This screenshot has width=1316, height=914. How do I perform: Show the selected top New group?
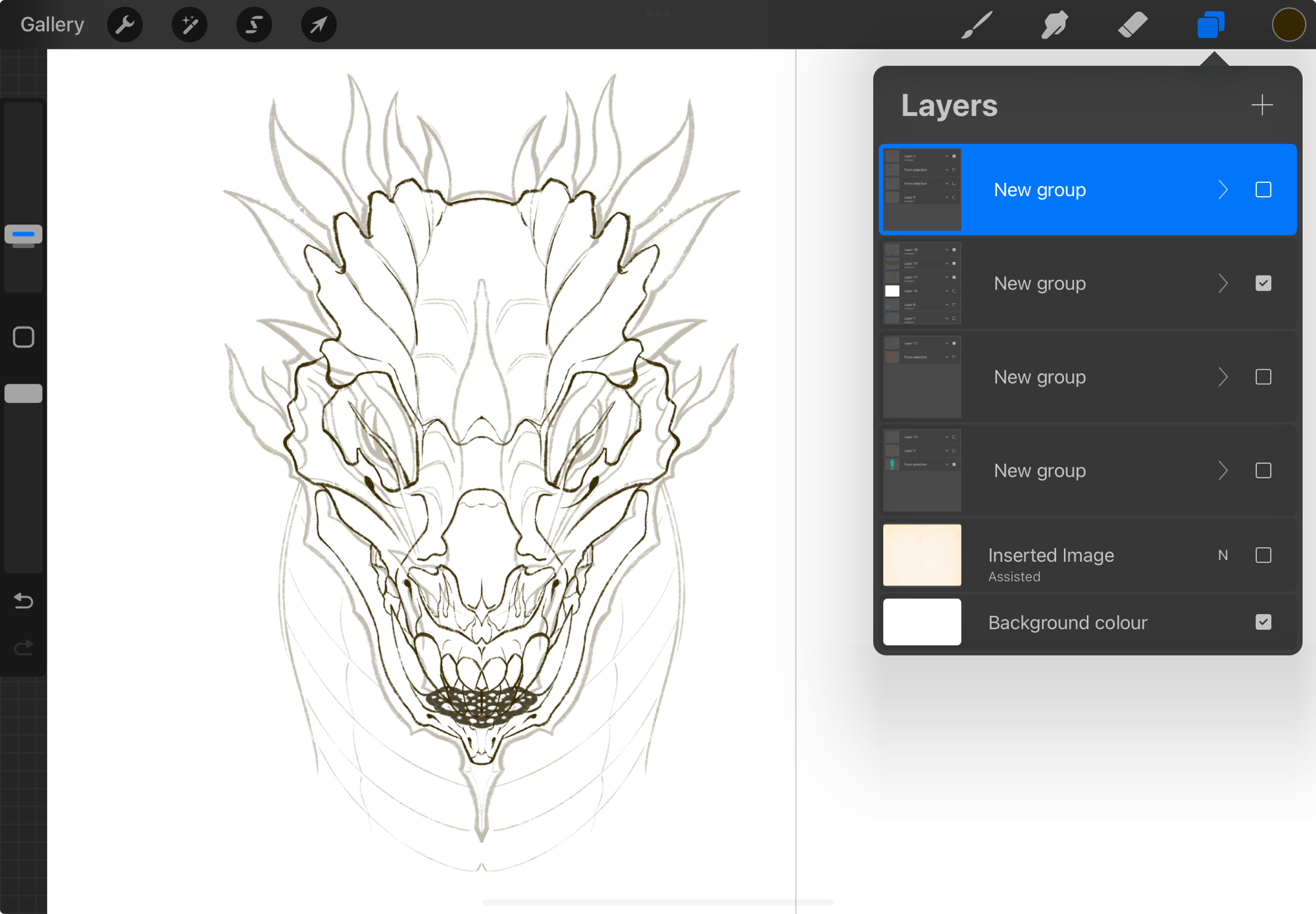1263,190
